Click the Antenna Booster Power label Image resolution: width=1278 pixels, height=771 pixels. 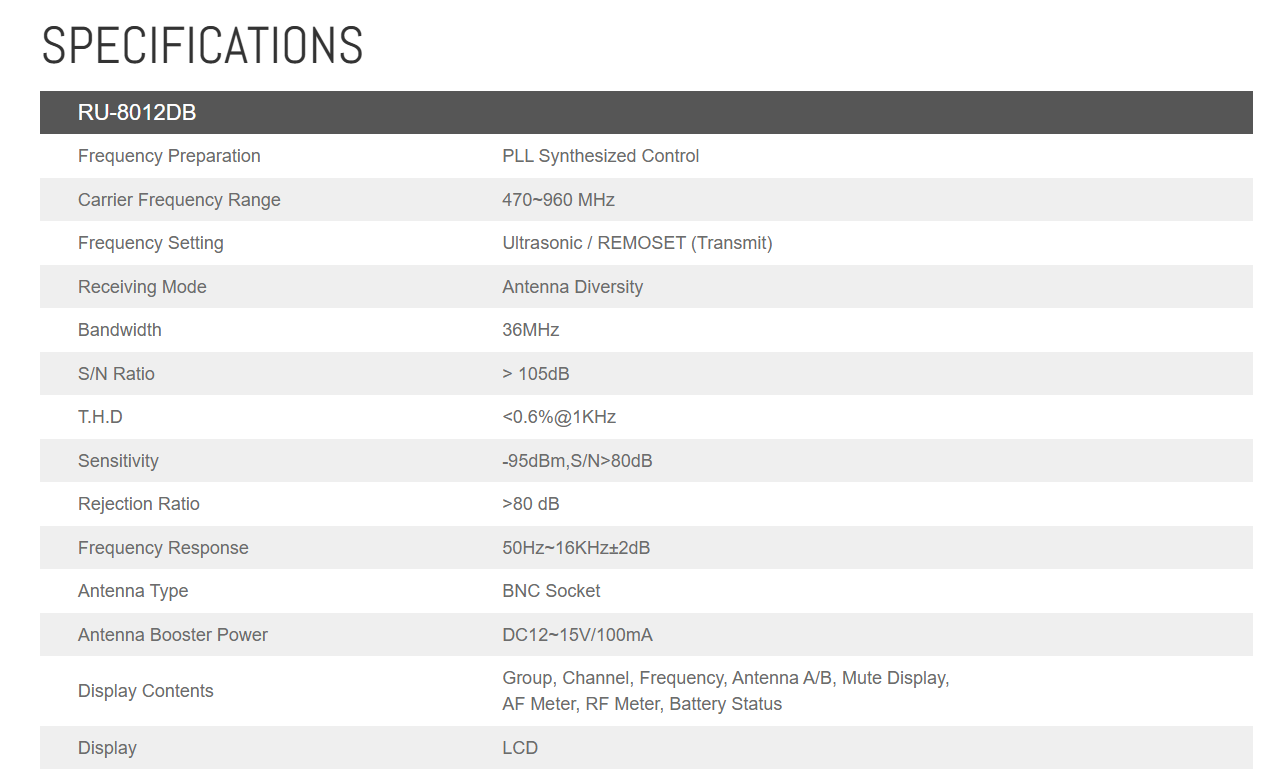(173, 635)
